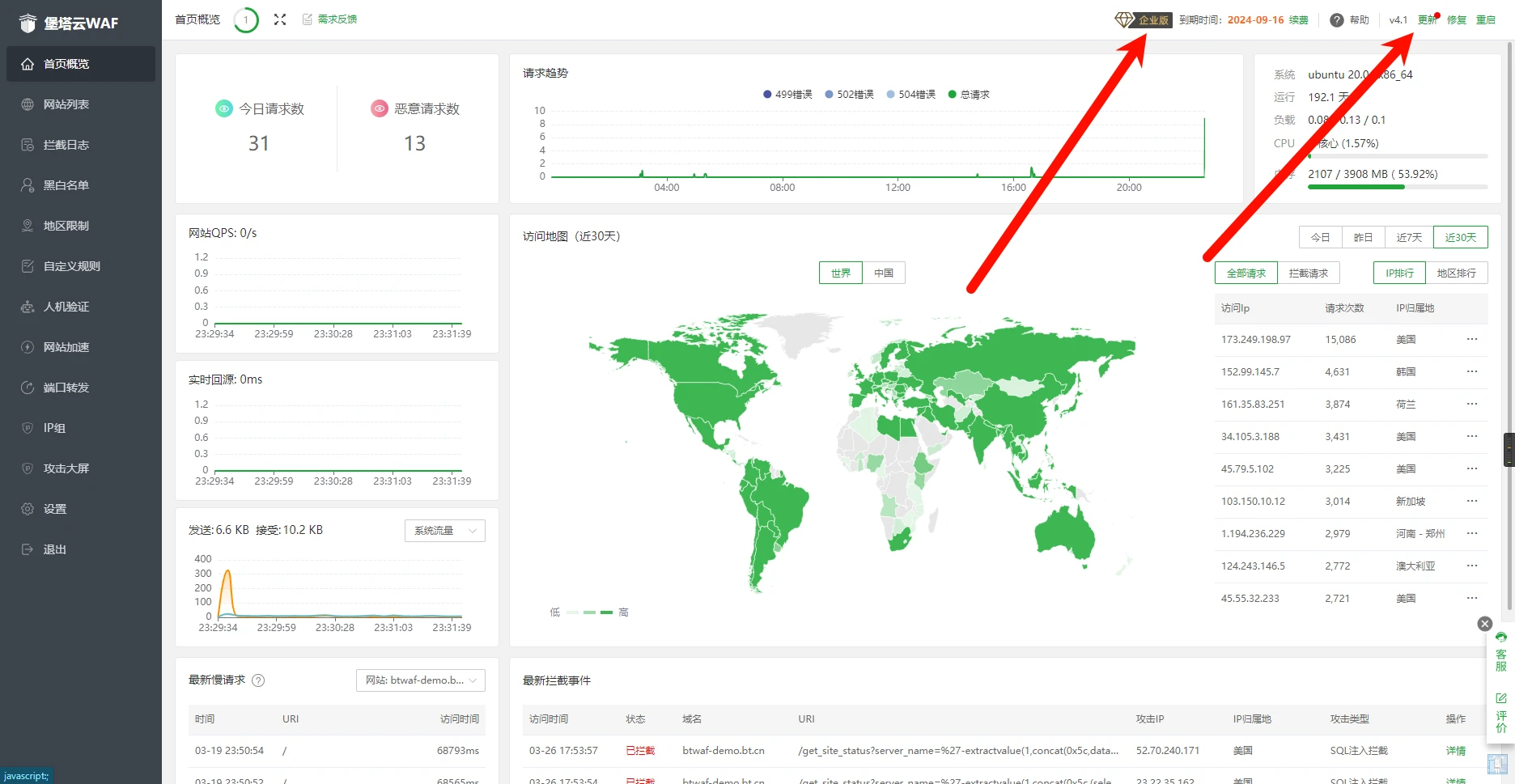Open the 攻击大屏 sidebar icon
This screenshot has height=784, width=1515.
(28, 468)
